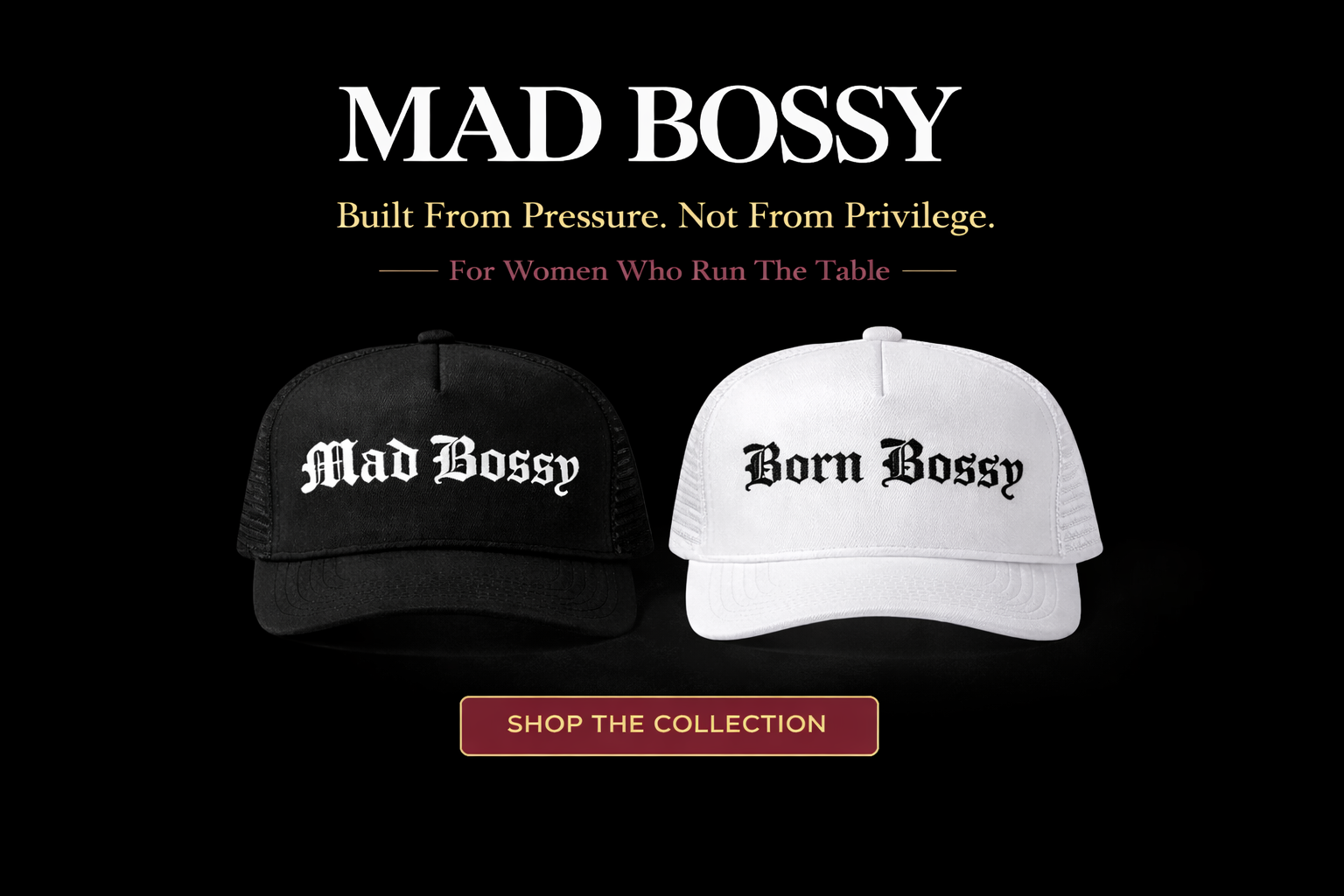Click For Women Who Run The Table text
1344x896 pixels.
(x=668, y=270)
